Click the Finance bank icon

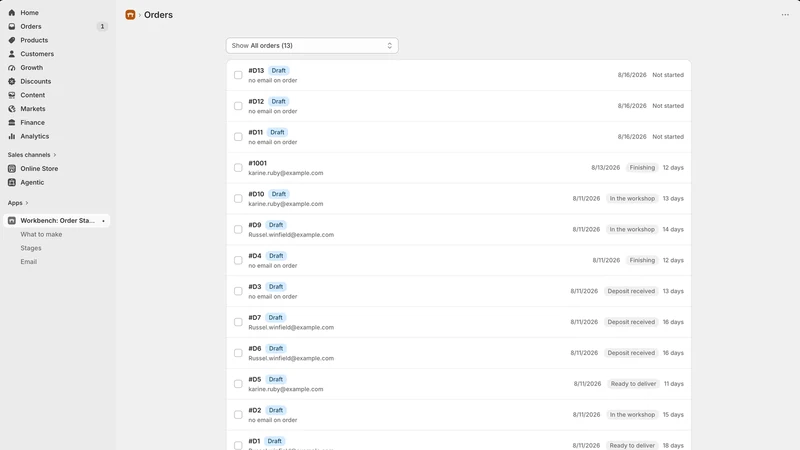point(12,122)
